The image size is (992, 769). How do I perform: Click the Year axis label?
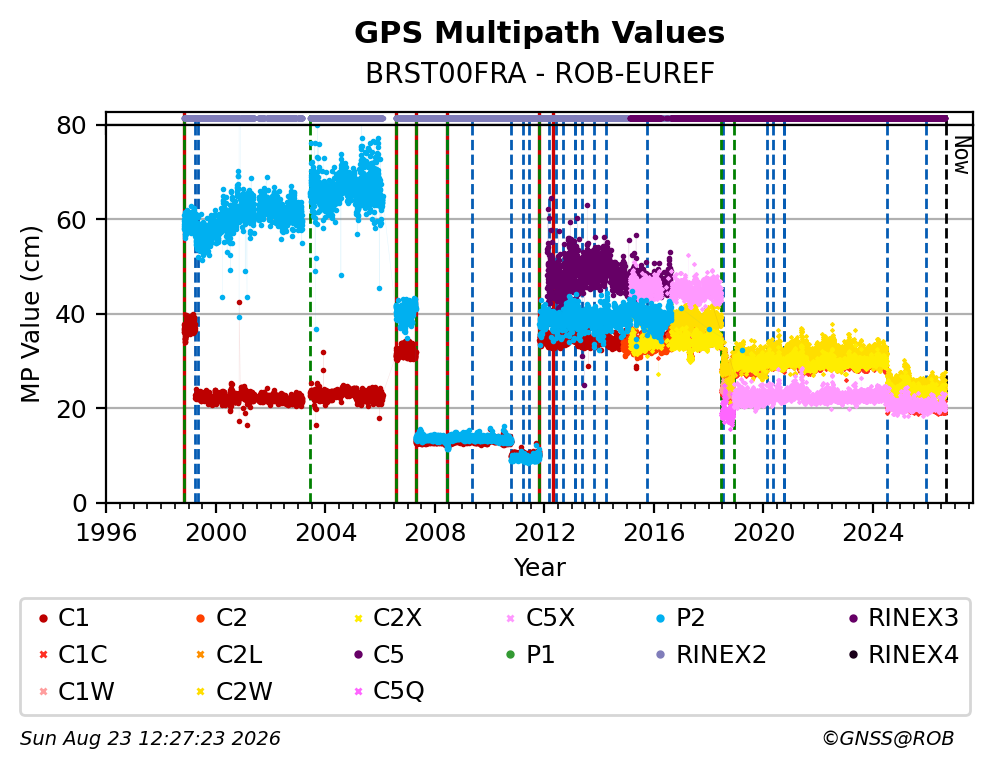tap(539, 567)
